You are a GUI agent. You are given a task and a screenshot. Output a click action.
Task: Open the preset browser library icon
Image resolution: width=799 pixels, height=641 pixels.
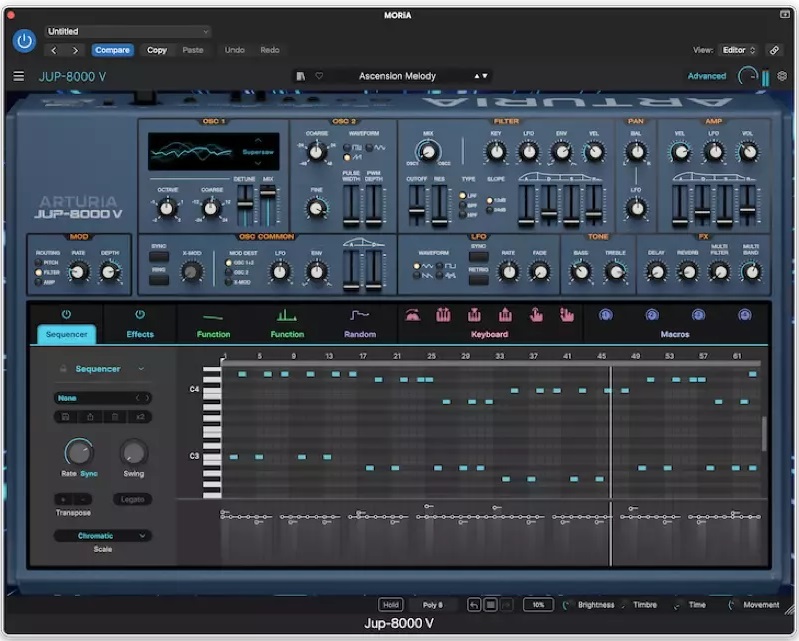click(x=301, y=76)
